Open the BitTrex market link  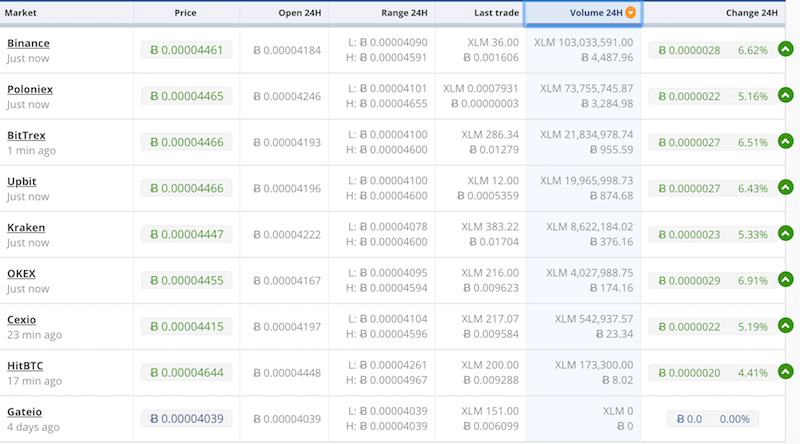pos(27,135)
